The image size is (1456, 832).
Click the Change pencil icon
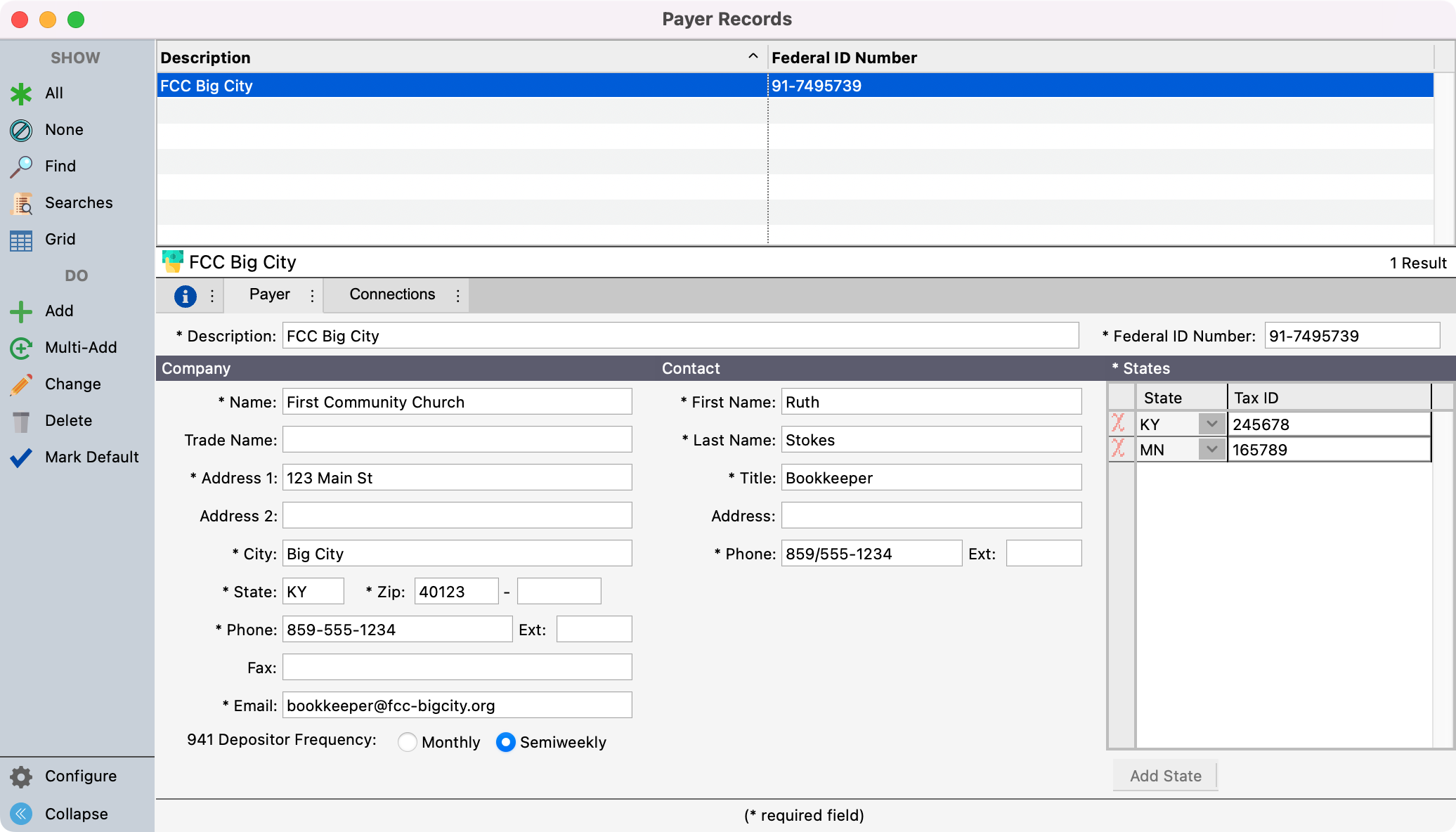[21, 384]
